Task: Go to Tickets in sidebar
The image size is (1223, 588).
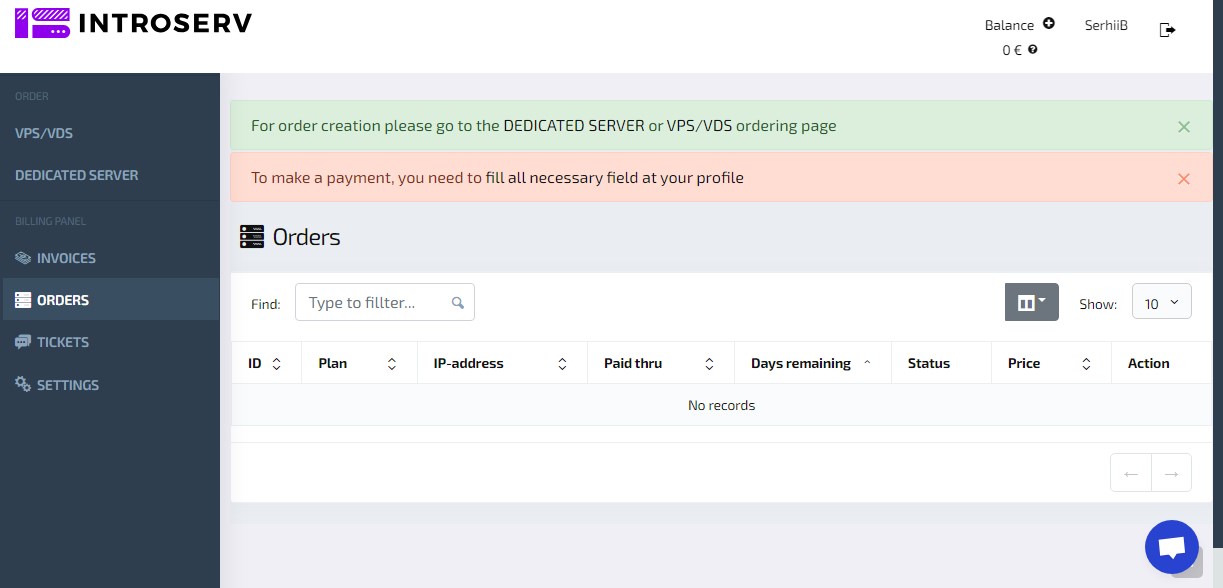Action: [63, 342]
